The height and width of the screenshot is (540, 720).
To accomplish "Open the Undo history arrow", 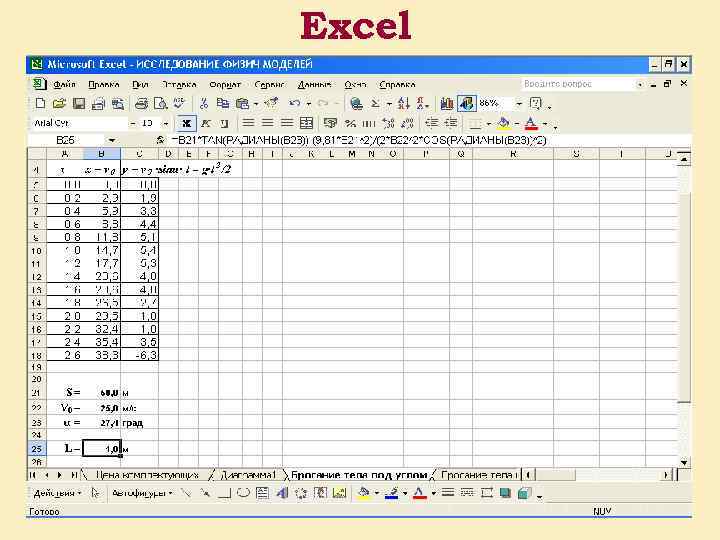I will (x=309, y=104).
